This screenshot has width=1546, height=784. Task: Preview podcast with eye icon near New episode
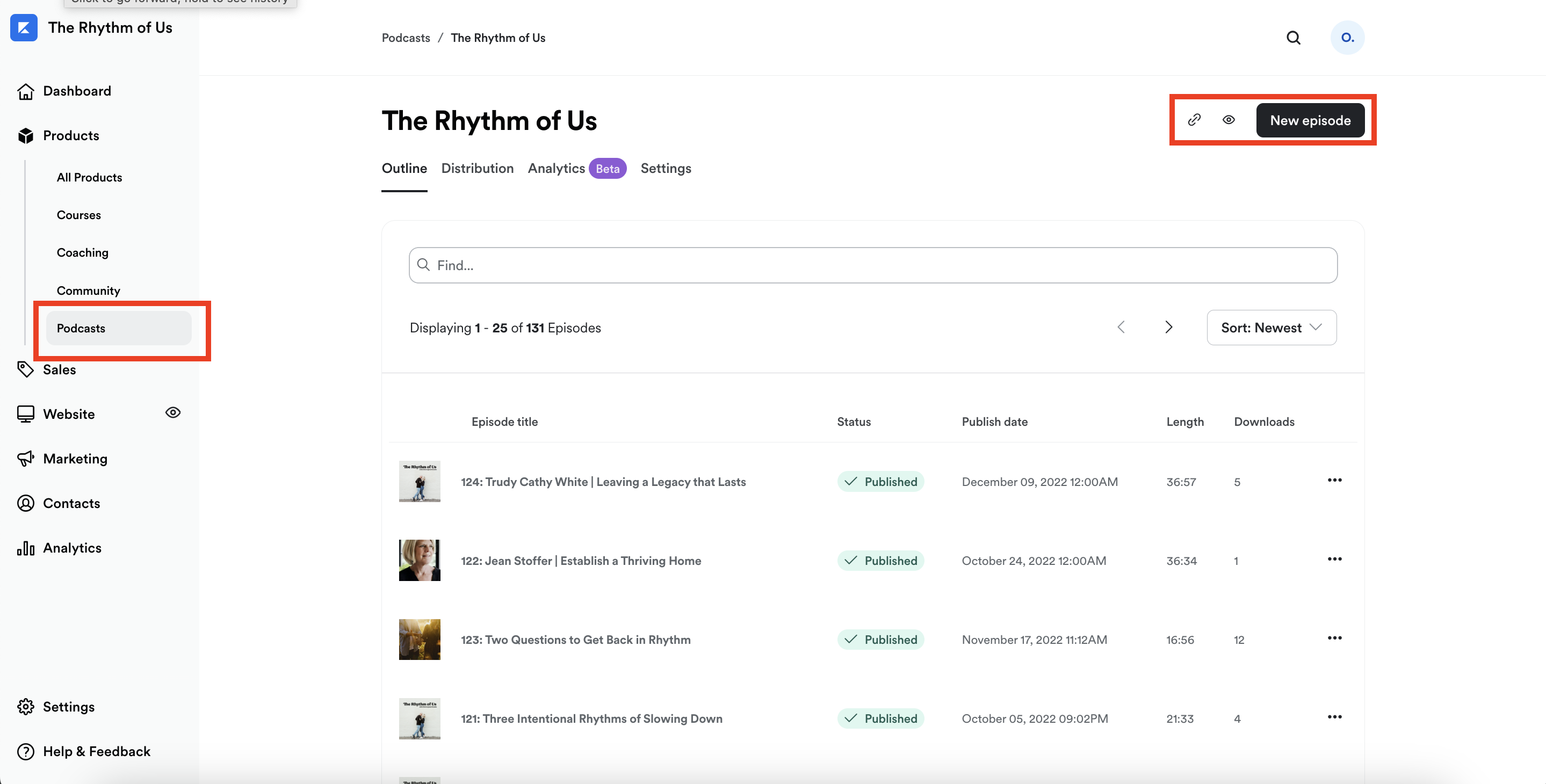click(x=1229, y=120)
